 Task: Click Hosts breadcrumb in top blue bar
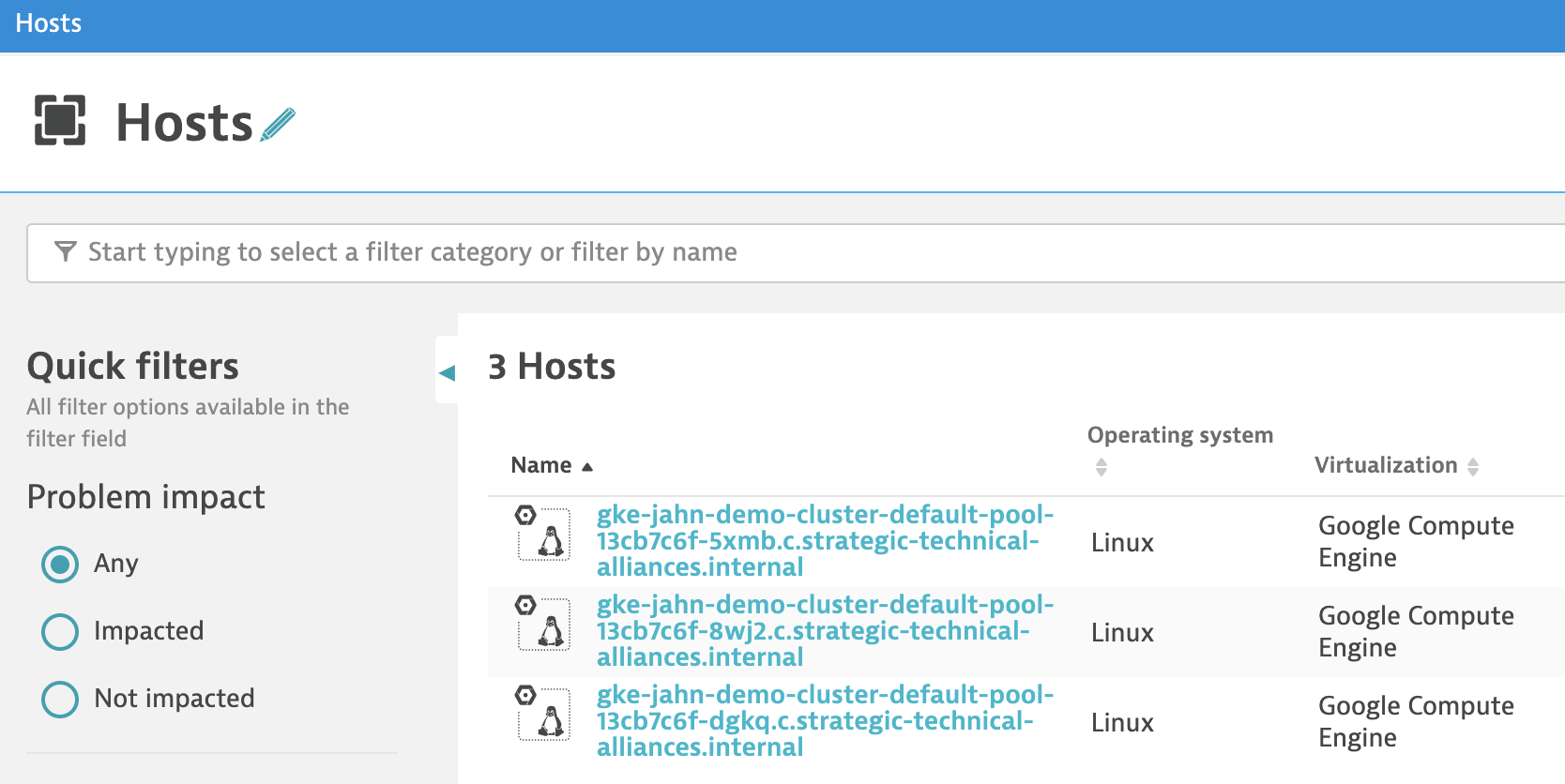pos(49,23)
